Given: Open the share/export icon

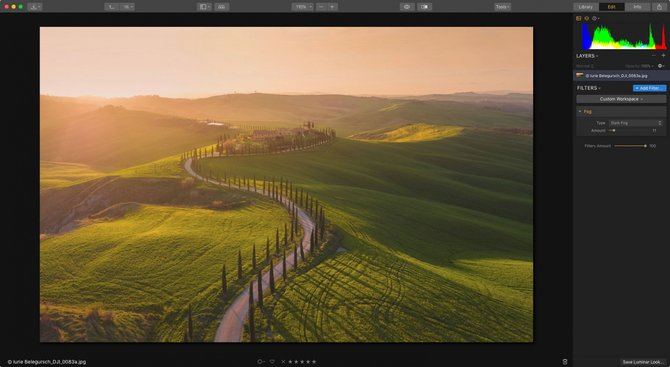Looking at the screenshot, I should [659, 7].
